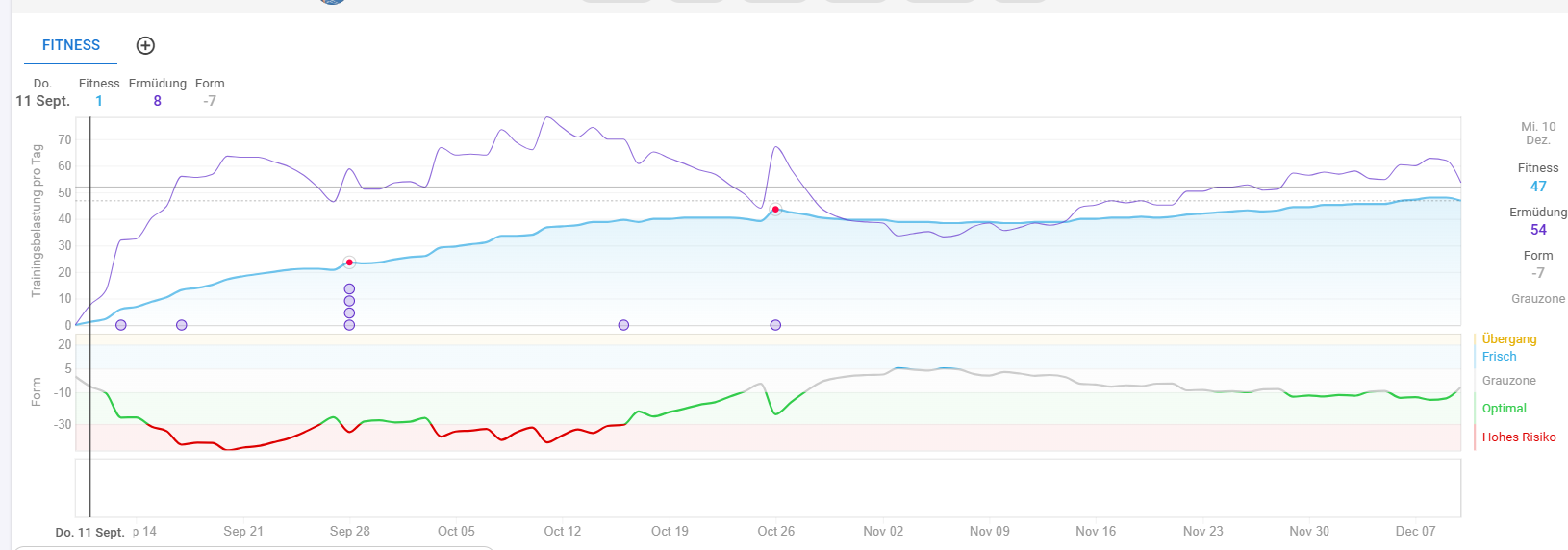Click the Fitness value 47 on the right

[x=1538, y=187]
